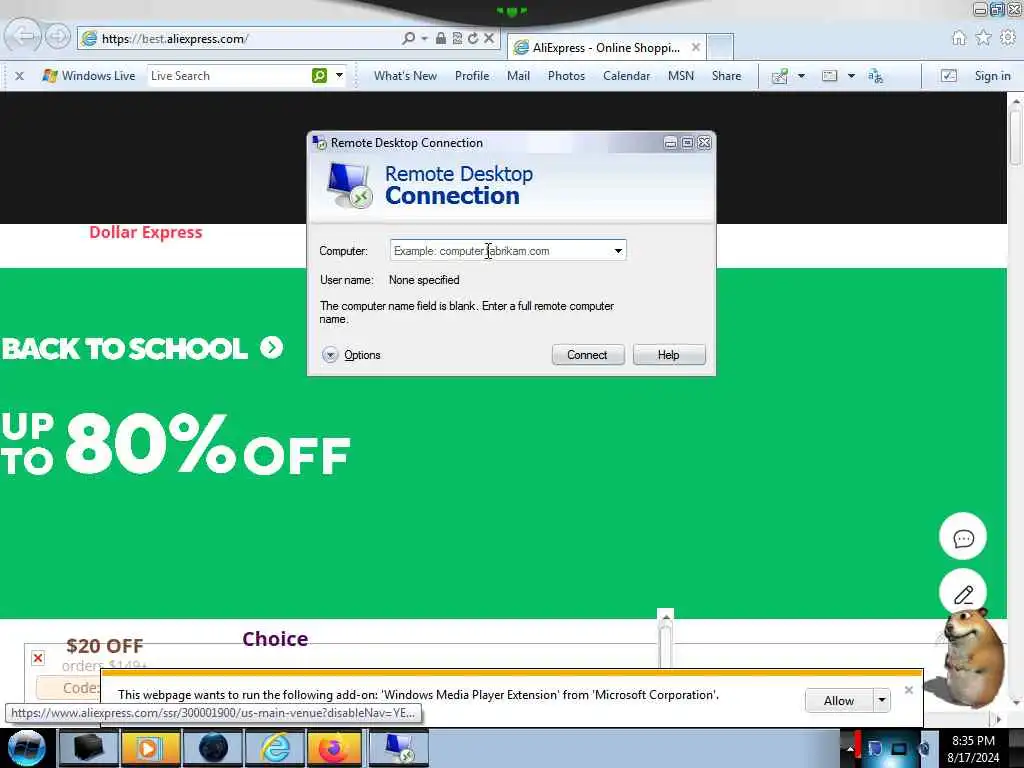
Task: Open What's New in Windows Live toolbar
Action: pos(405,76)
